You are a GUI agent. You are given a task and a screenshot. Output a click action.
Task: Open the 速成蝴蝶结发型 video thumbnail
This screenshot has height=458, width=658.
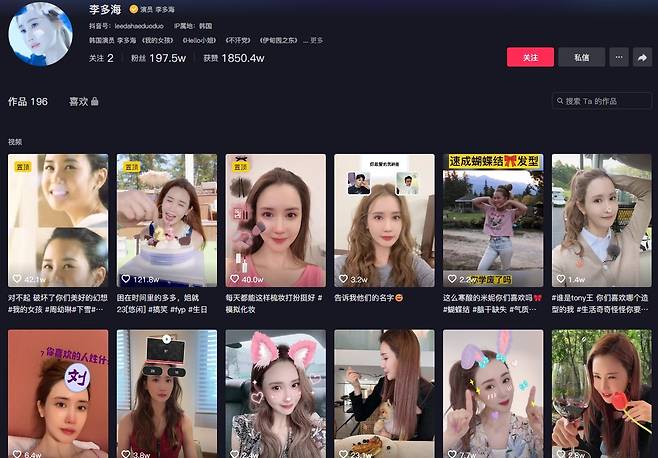coord(493,220)
